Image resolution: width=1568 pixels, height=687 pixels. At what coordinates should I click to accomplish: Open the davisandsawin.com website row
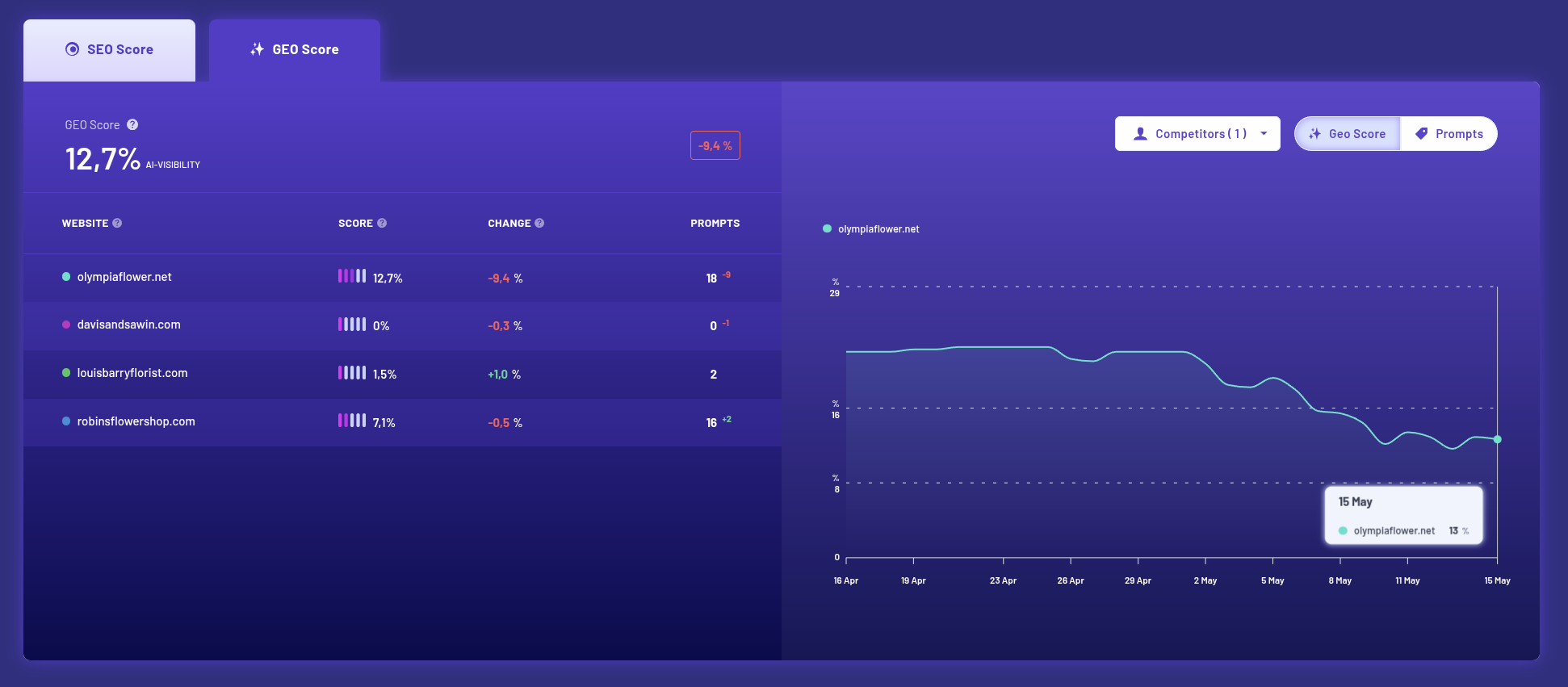tap(402, 325)
